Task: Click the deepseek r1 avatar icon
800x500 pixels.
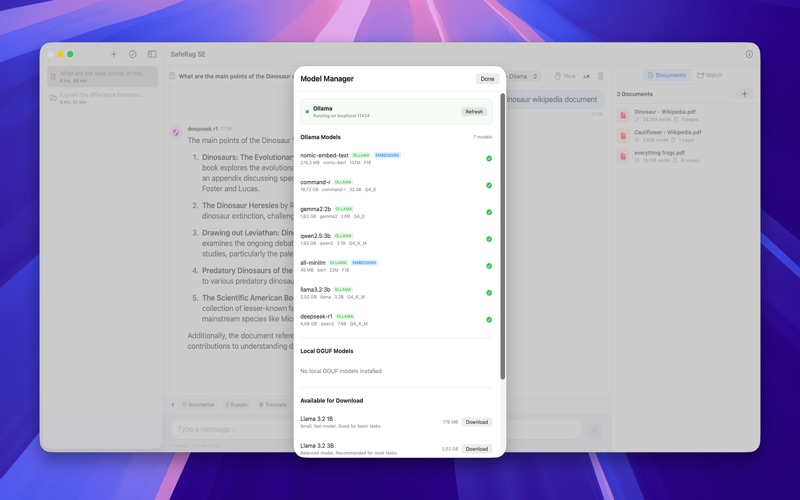Action: [x=176, y=133]
